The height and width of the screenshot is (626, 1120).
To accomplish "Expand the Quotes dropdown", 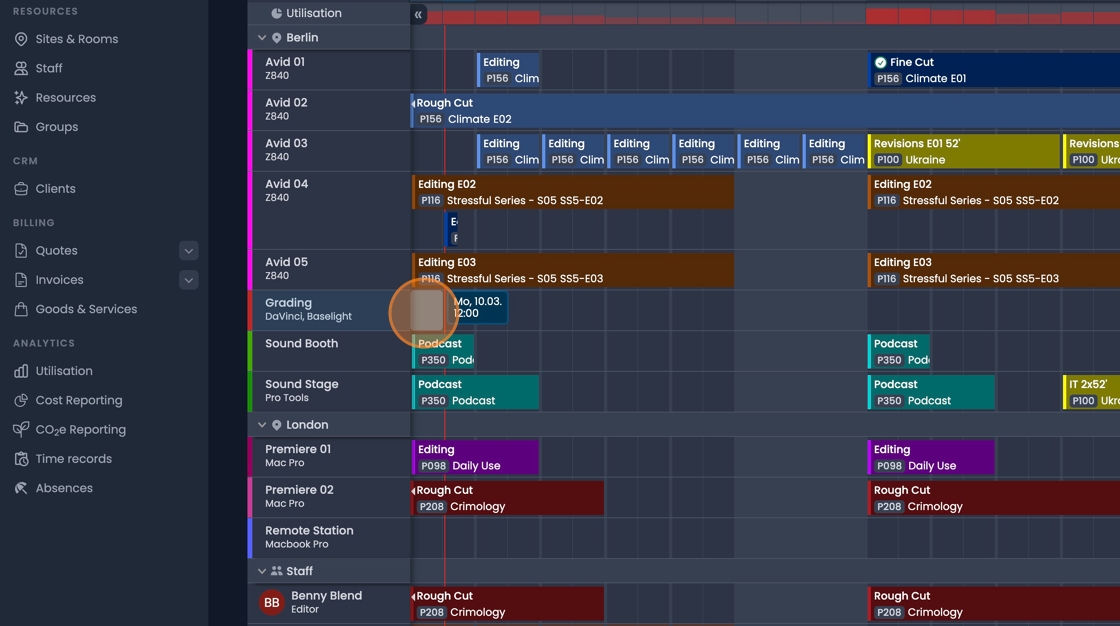I will pyautogui.click(x=188, y=250).
